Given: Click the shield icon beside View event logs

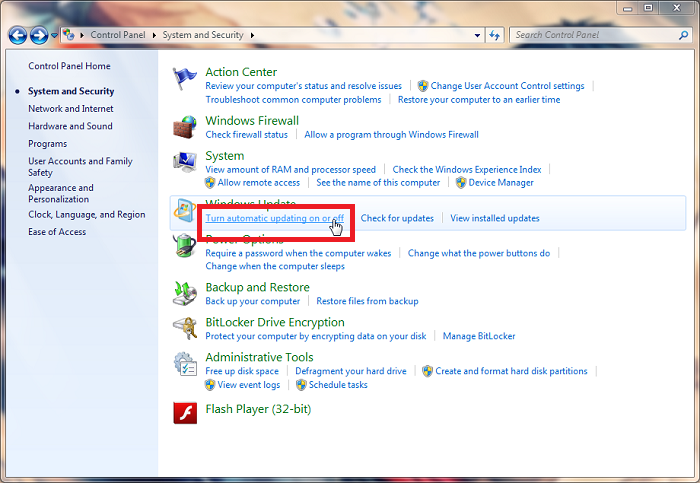Looking at the screenshot, I should (x=210, y=385).
